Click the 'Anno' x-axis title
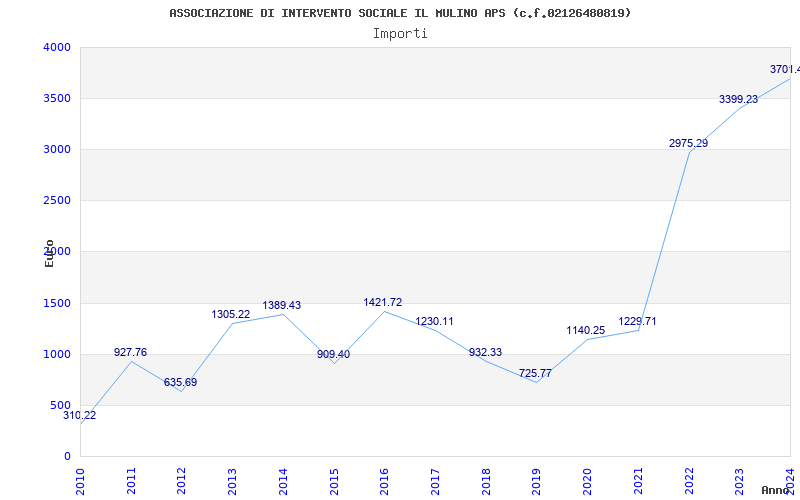This screenshot has height=500, width=800. pos(776,490)
